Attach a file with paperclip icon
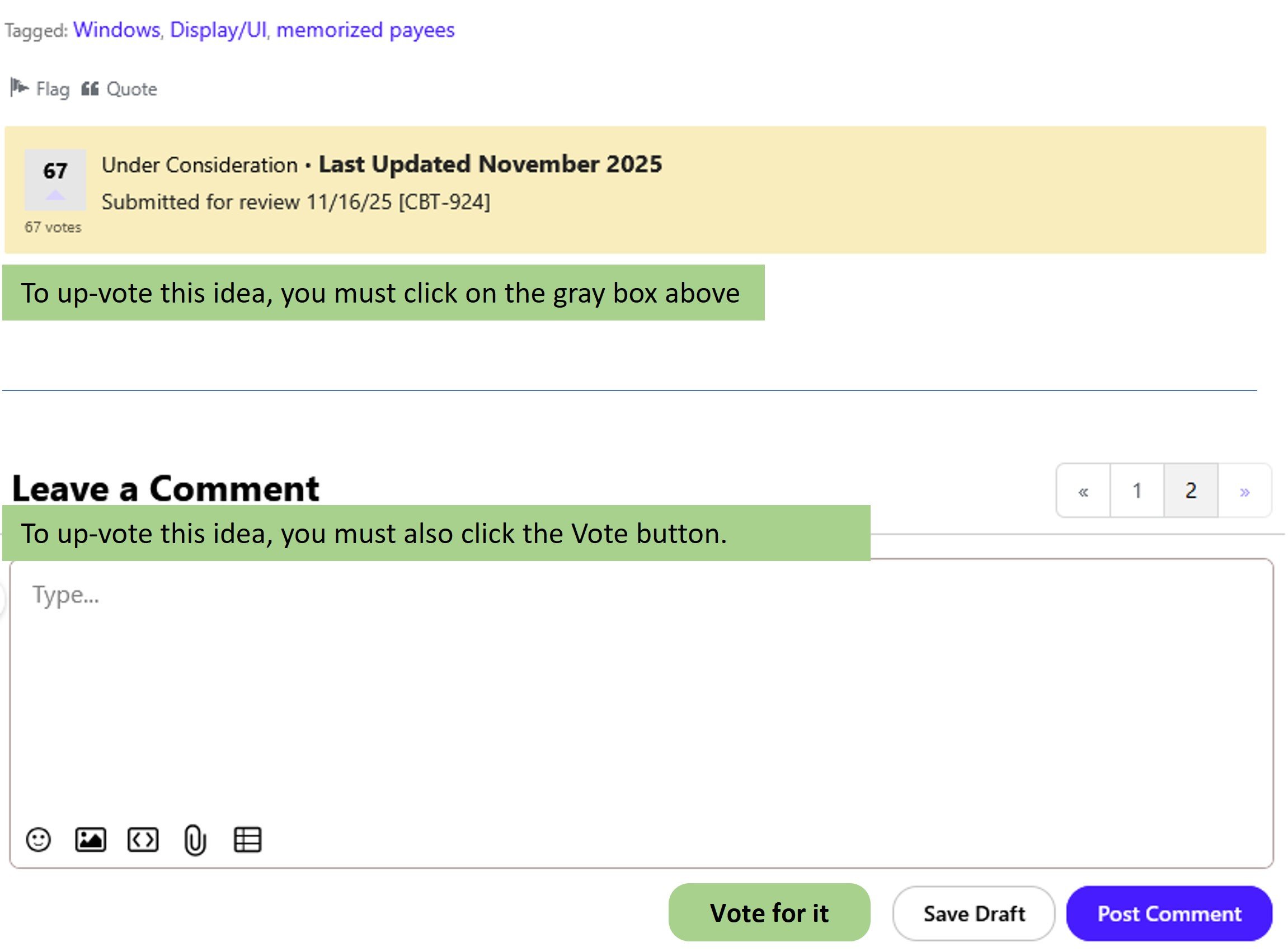1288x952 pixels. click(195, 841)
